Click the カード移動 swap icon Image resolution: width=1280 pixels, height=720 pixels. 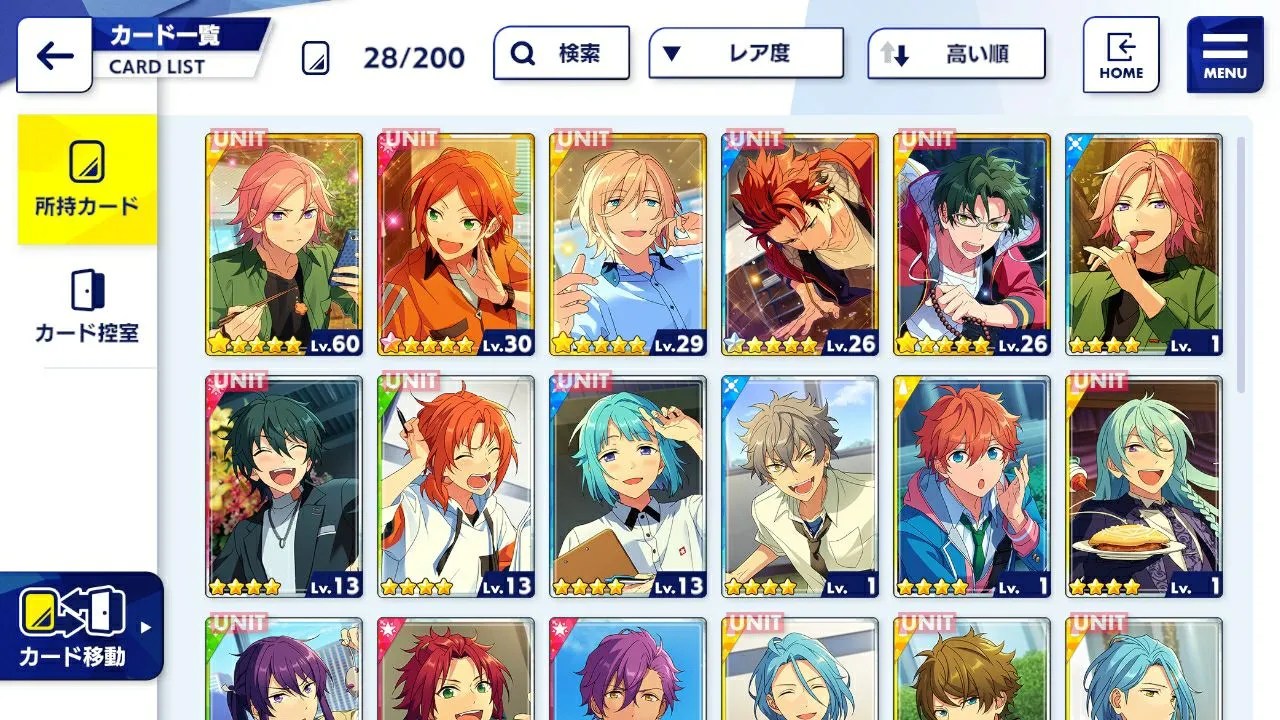click(72, 614)
